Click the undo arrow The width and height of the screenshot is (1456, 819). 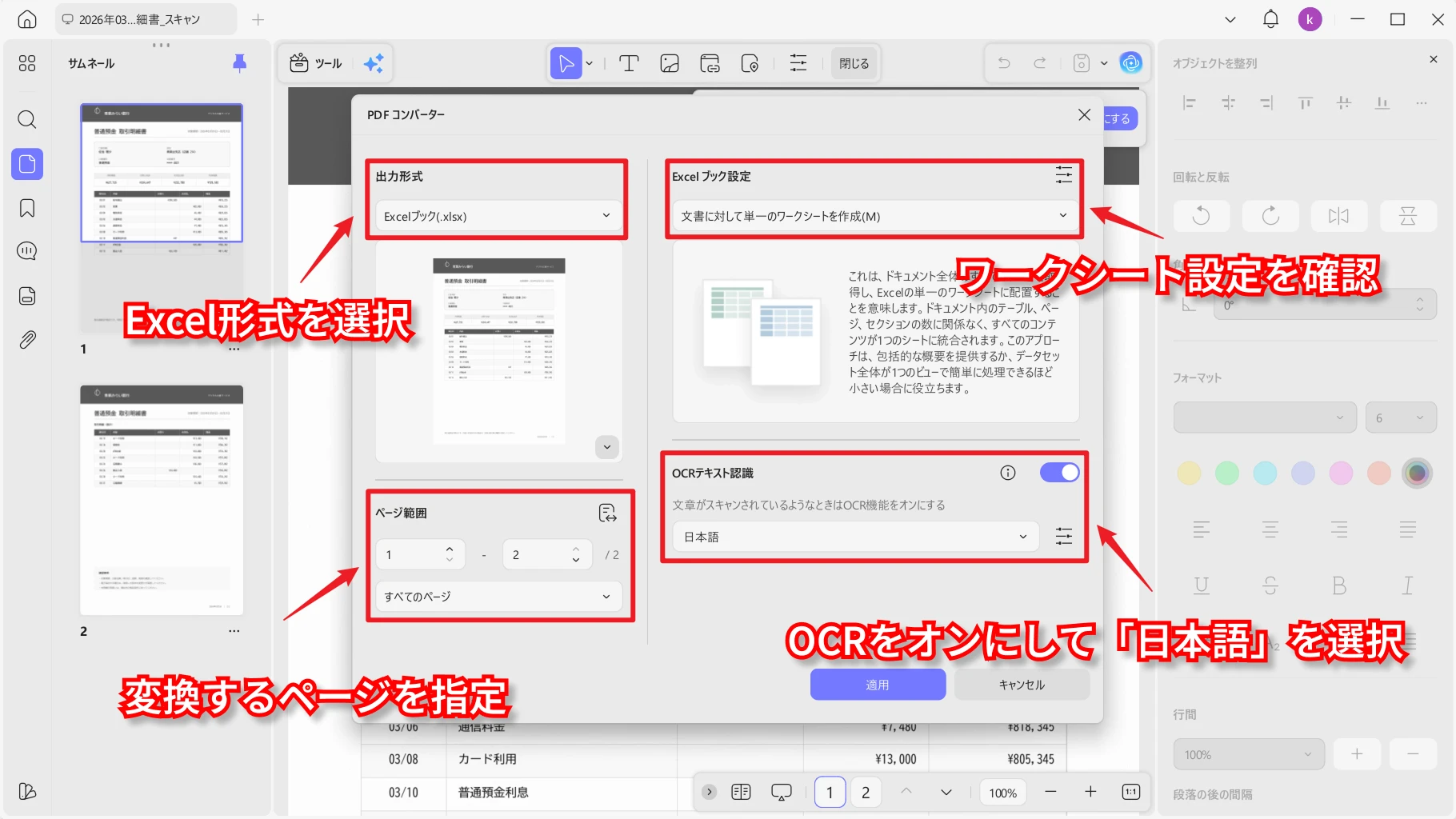1004,63
